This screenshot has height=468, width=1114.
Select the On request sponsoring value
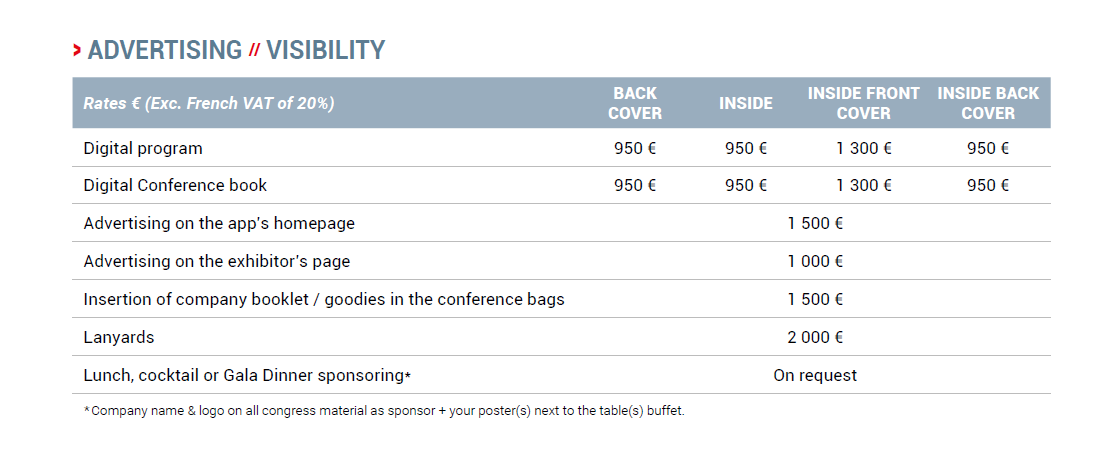pos(815,375)
